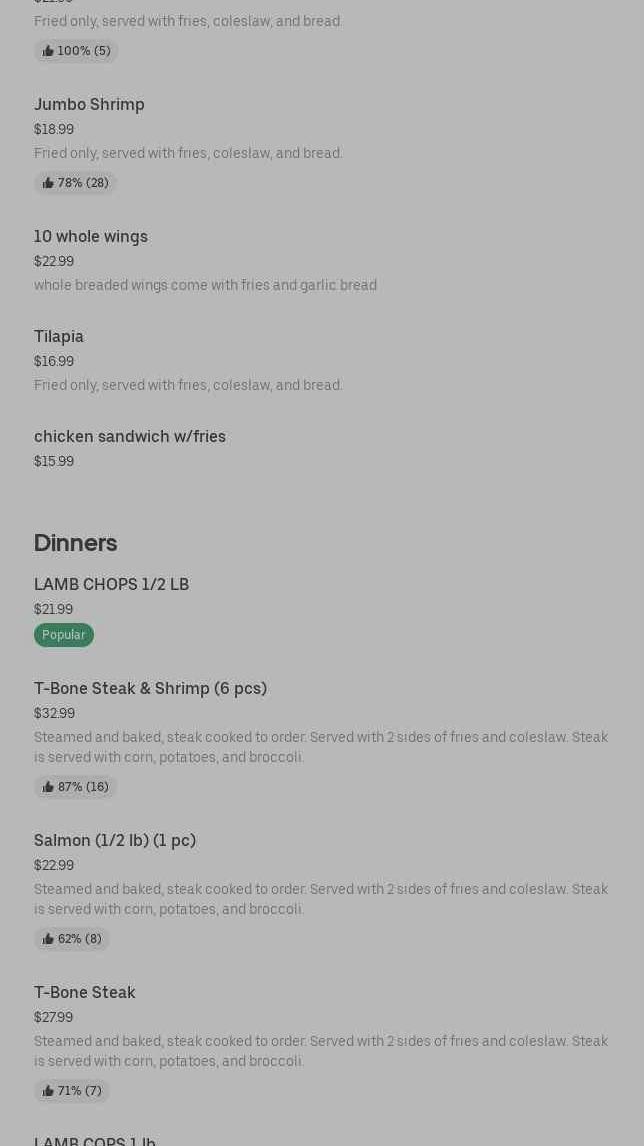Screen dimensions: 644x1146
Task: Click thumbs-up icon on 100% (5) rating
Action: click(48, 51)
